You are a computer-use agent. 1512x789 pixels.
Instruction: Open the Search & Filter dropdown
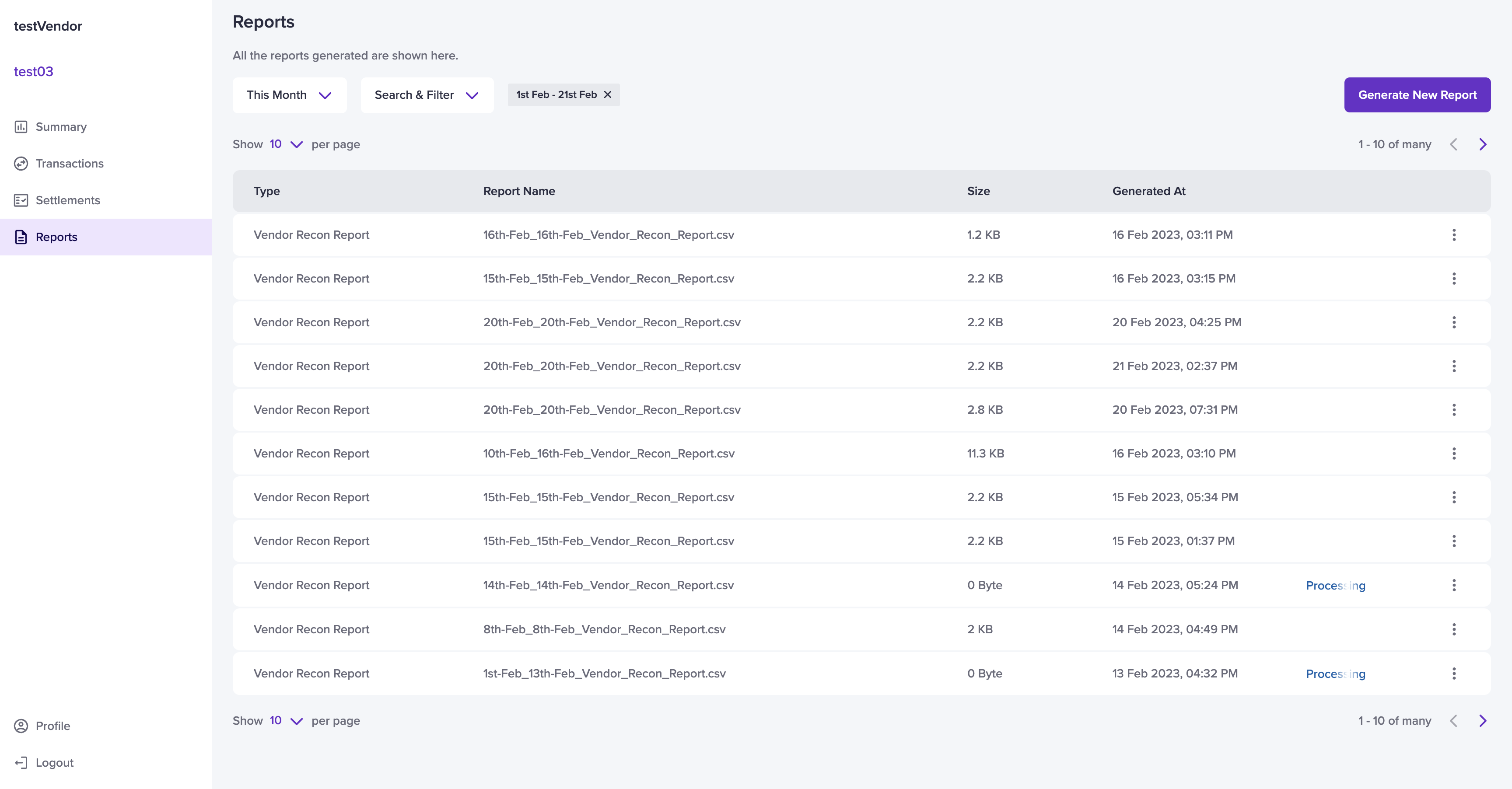pos(427,95)
